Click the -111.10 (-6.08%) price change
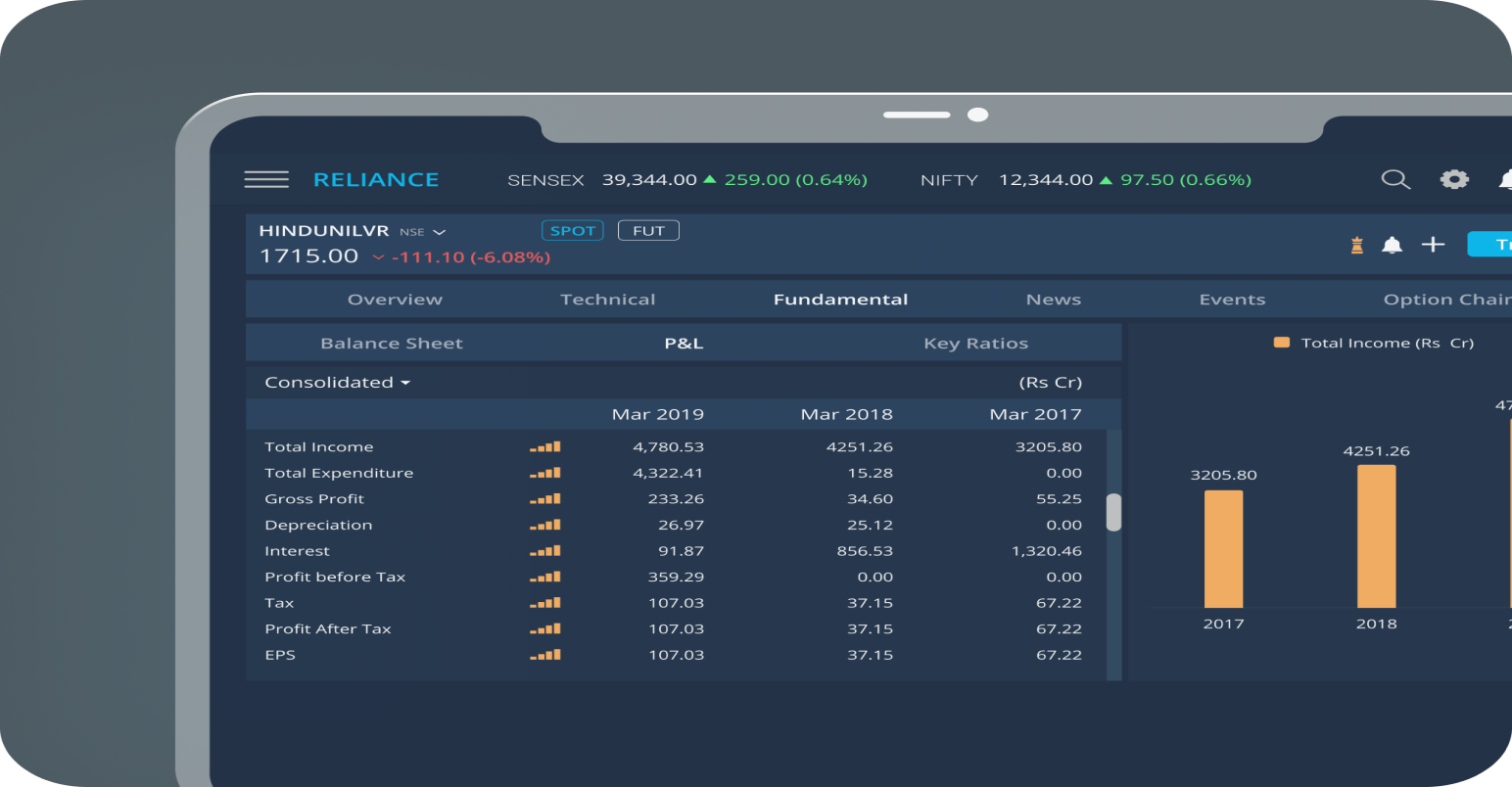 tap(471, 257)
